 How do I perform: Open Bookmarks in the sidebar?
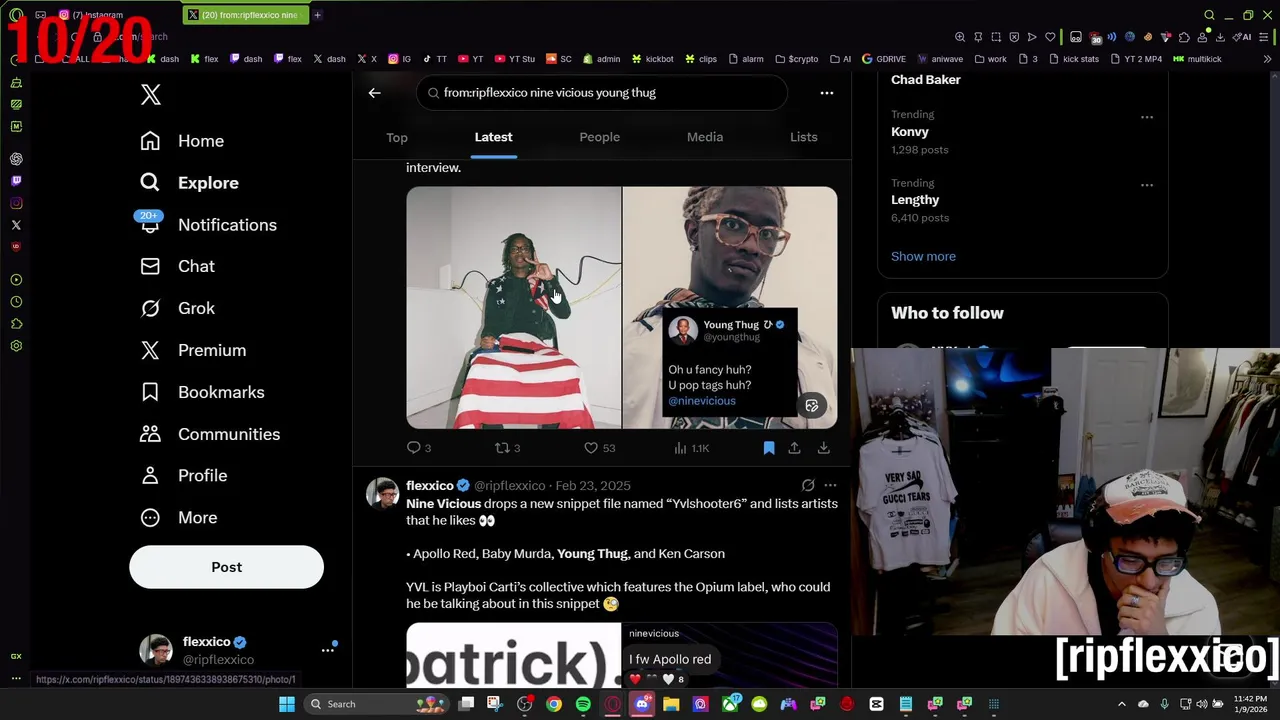click(202, 393)
